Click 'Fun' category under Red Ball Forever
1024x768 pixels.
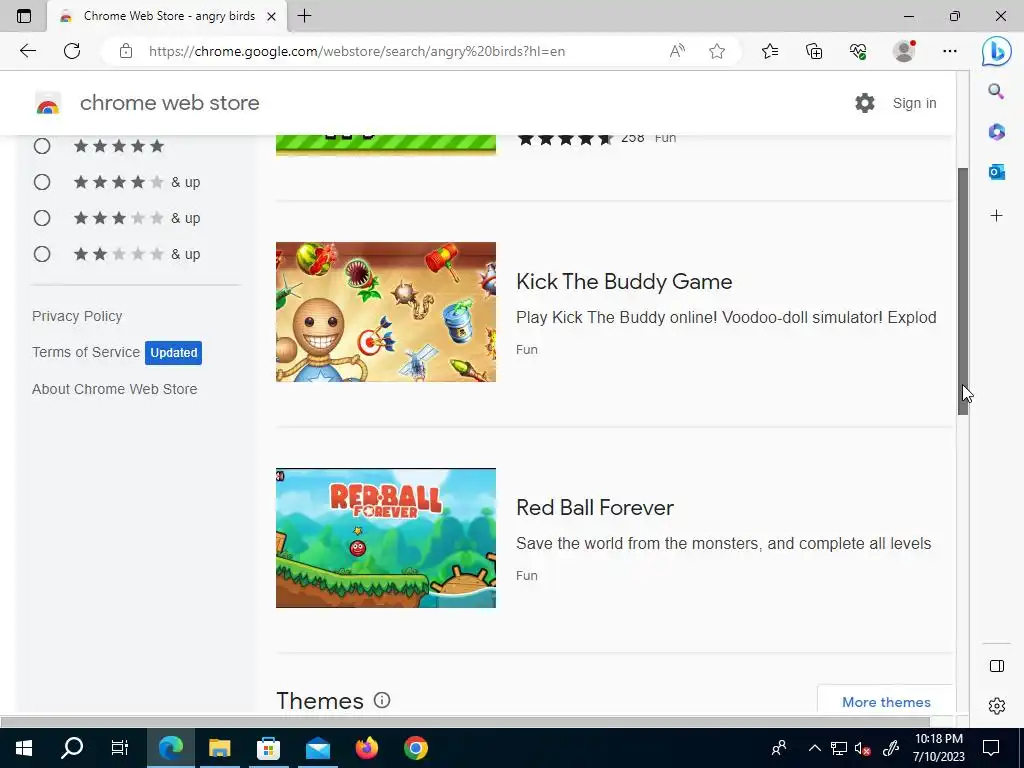tap(526, 575)
